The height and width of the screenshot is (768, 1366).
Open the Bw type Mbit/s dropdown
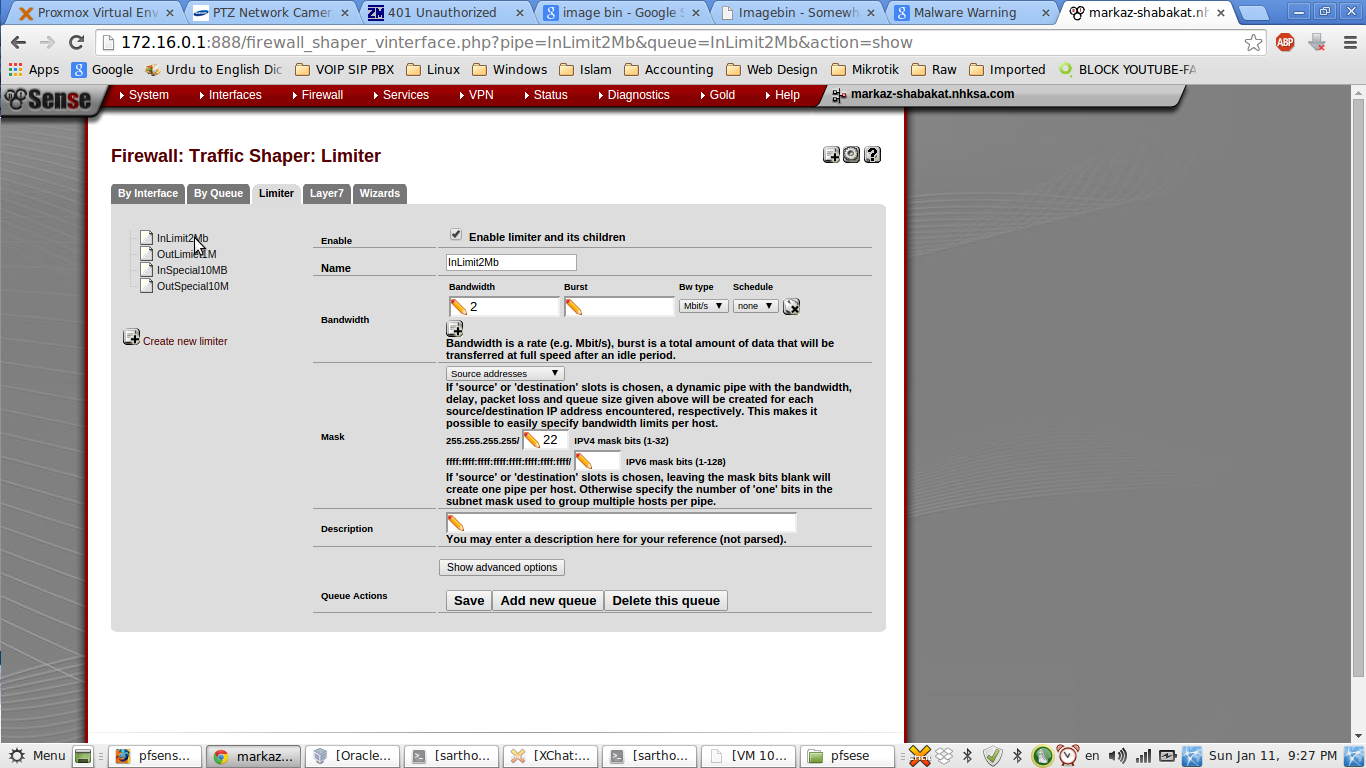coord(703,306)
